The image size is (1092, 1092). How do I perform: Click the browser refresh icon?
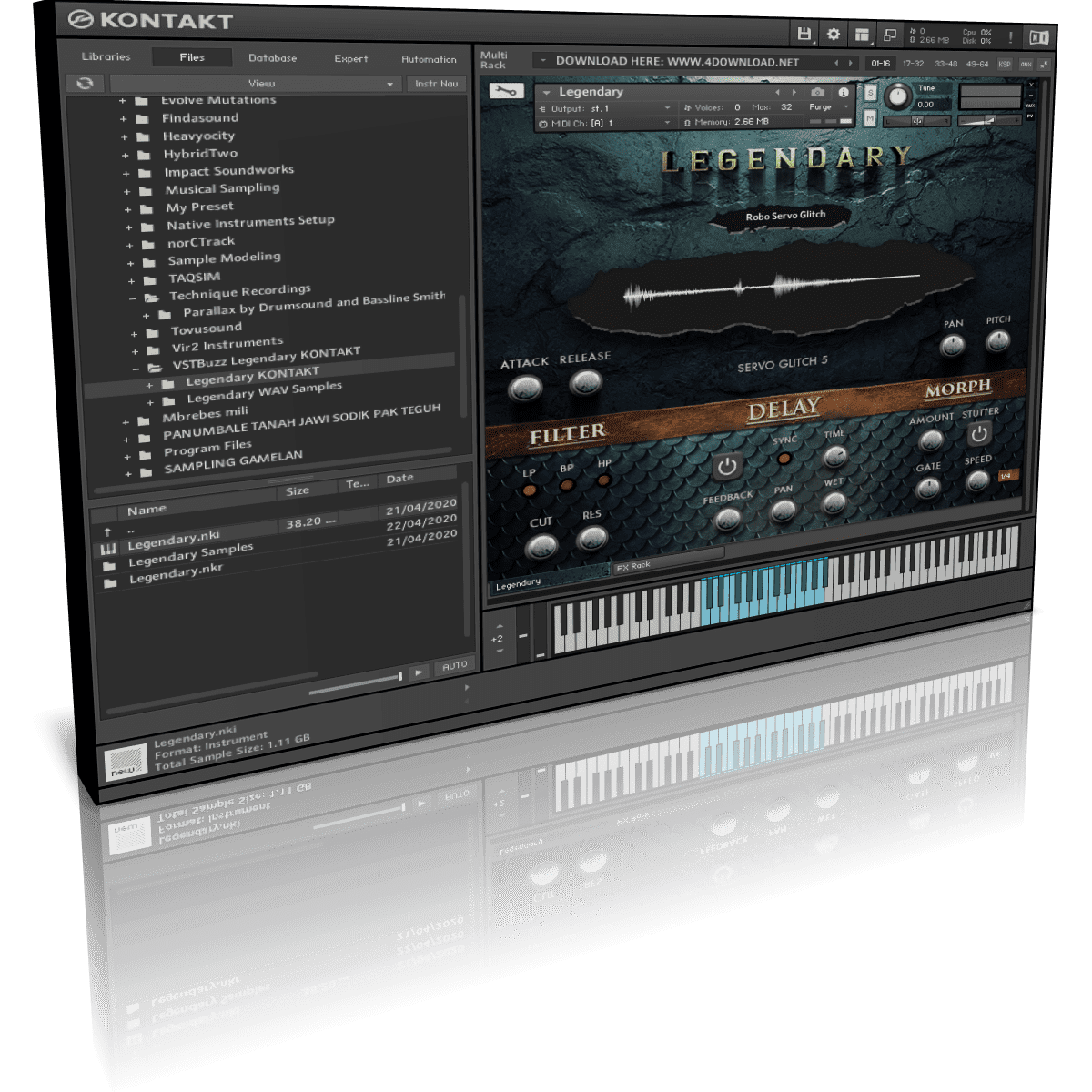(x=85, y=83)
